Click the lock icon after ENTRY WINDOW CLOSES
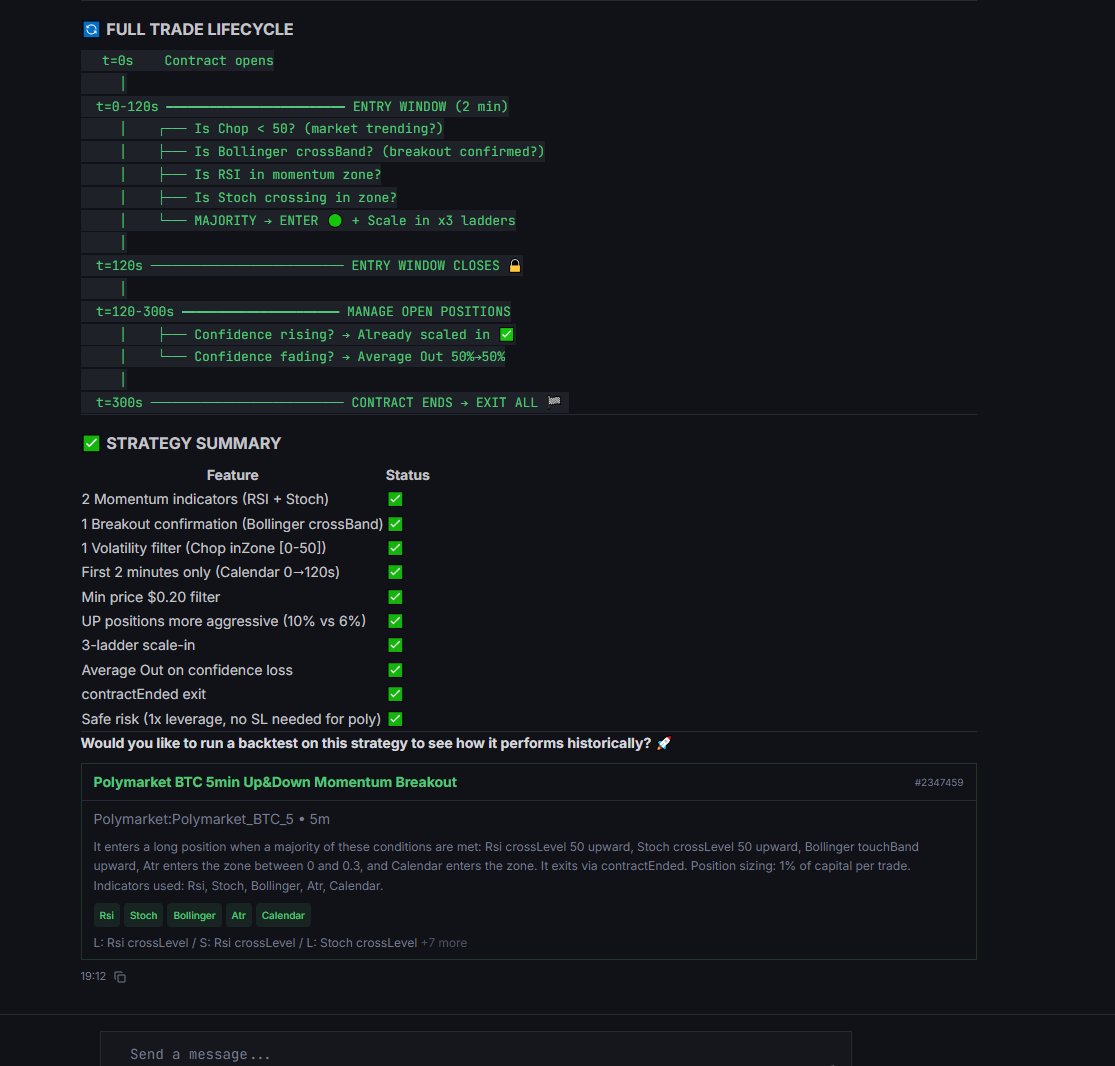The height and width of the screenshot is (1066, 1115). tap(515, 265)
